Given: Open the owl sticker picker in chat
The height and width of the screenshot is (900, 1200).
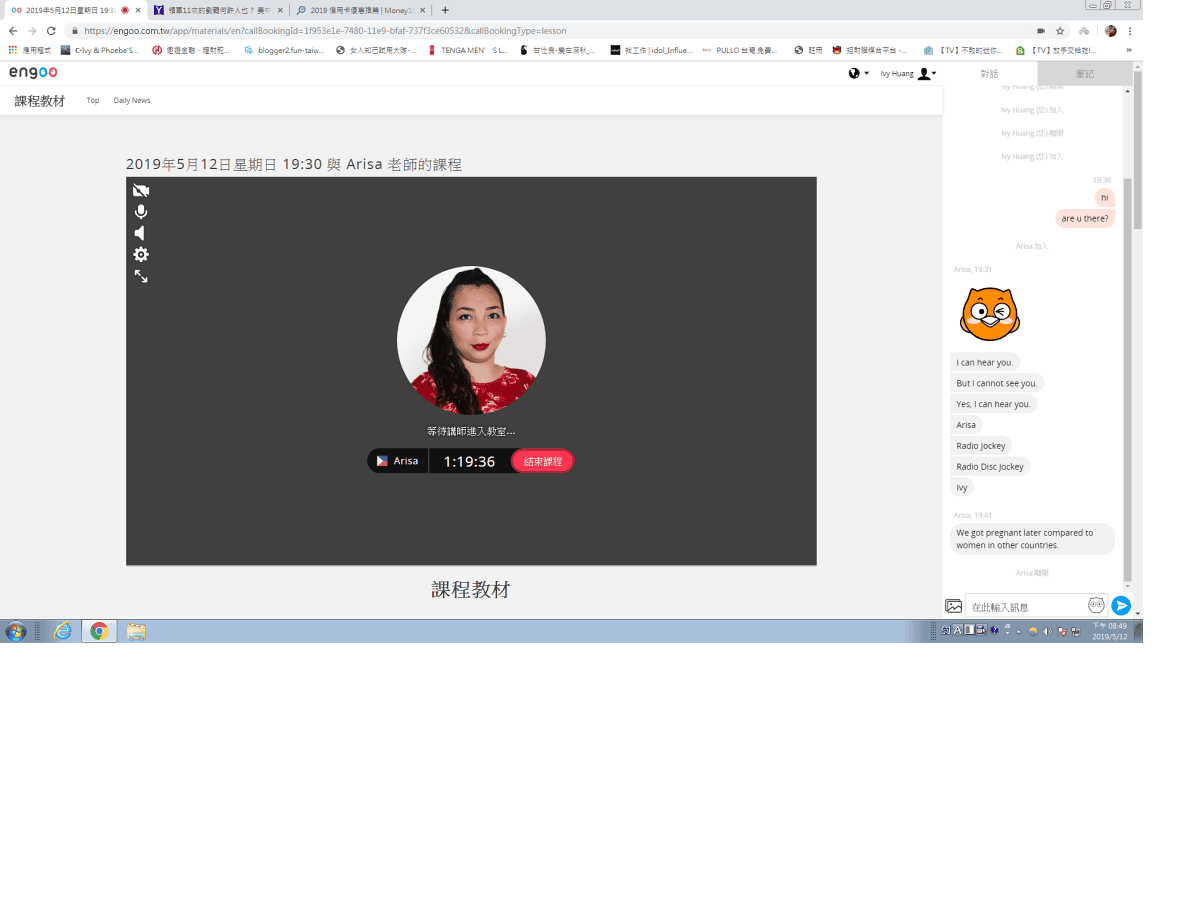Looking at the screenshot, I should coord(1096,605).
